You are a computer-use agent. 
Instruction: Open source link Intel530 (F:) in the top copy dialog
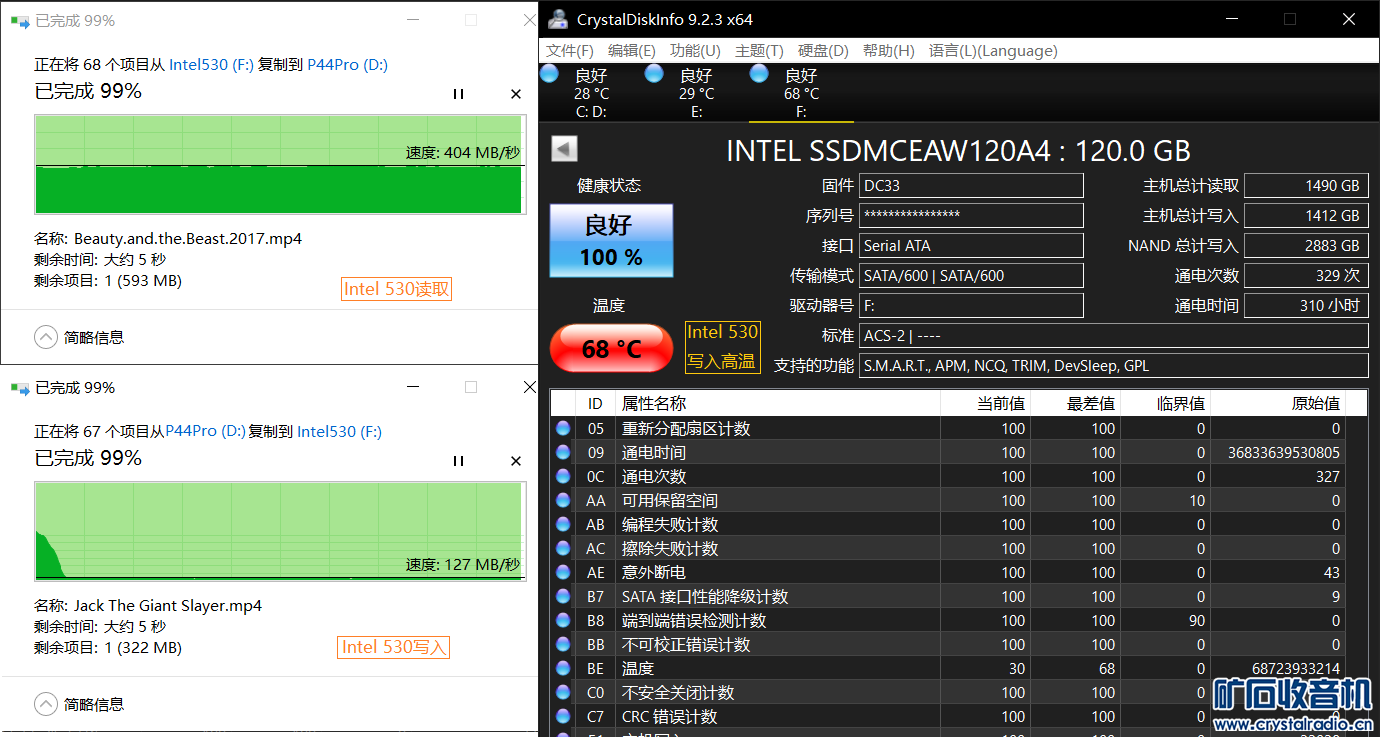[211, 65]
